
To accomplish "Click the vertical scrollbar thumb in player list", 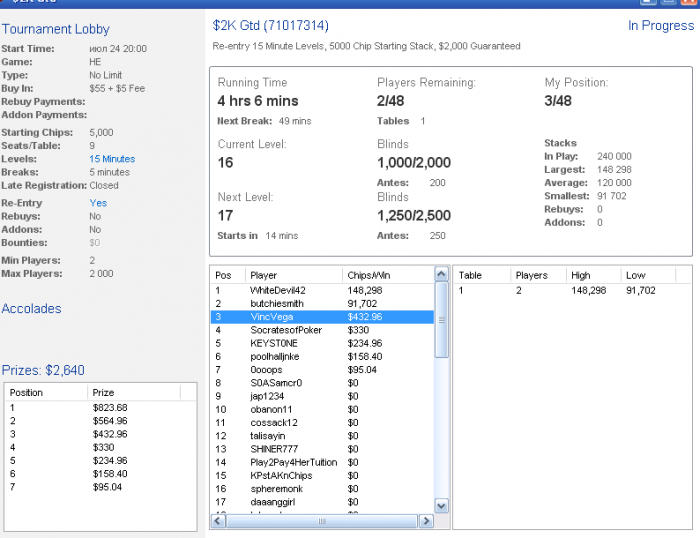I will click(441, 320).
